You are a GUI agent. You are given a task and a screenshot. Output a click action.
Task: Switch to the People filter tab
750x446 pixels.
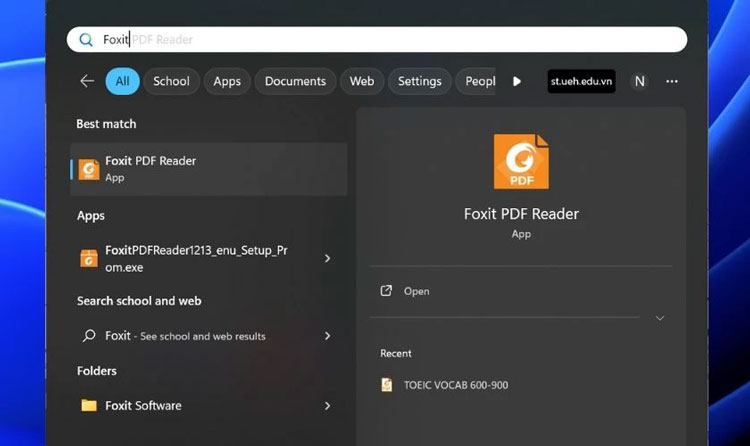pos(476,81)
